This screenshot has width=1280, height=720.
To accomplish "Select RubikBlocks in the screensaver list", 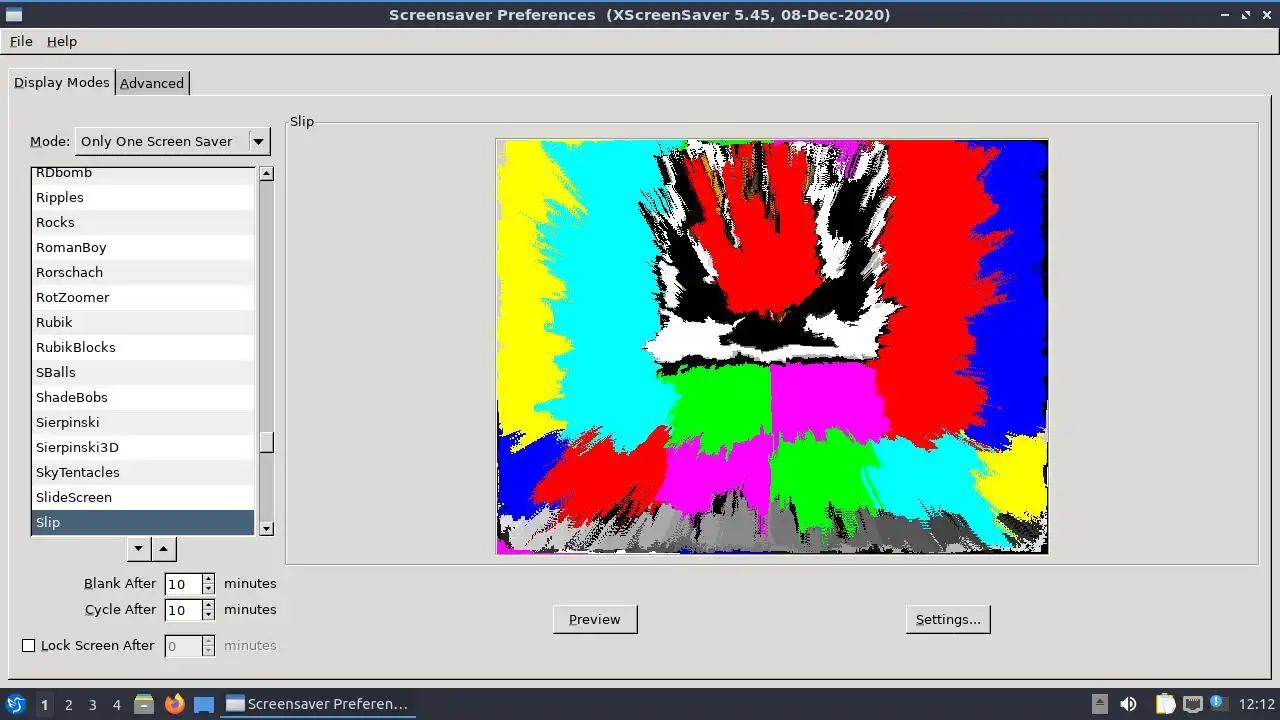I will (x=143, y=347).
